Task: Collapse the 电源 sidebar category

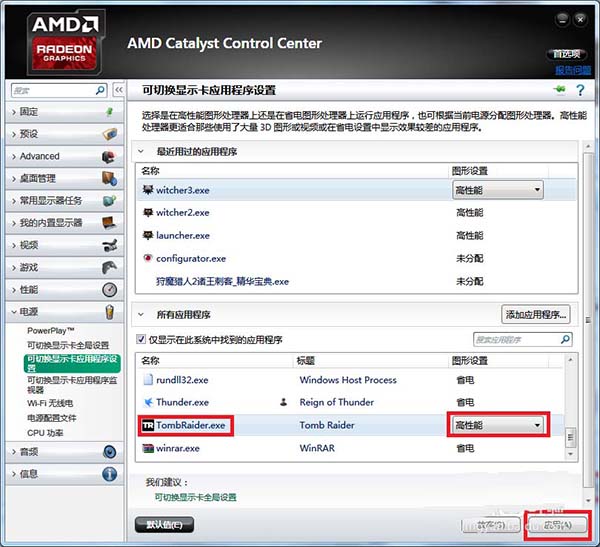Action: 14,312
